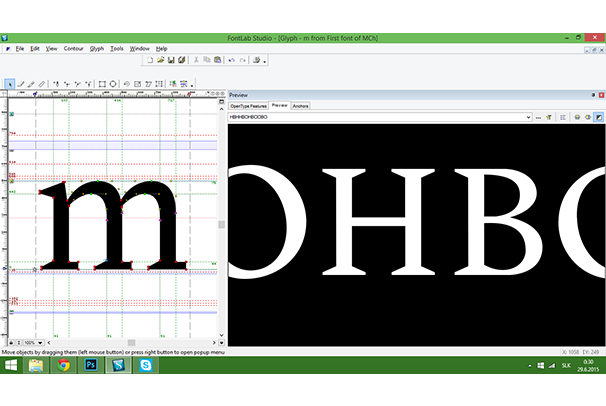
Task: Toggle the lock icon on left ruler
Action: [11, 115]
